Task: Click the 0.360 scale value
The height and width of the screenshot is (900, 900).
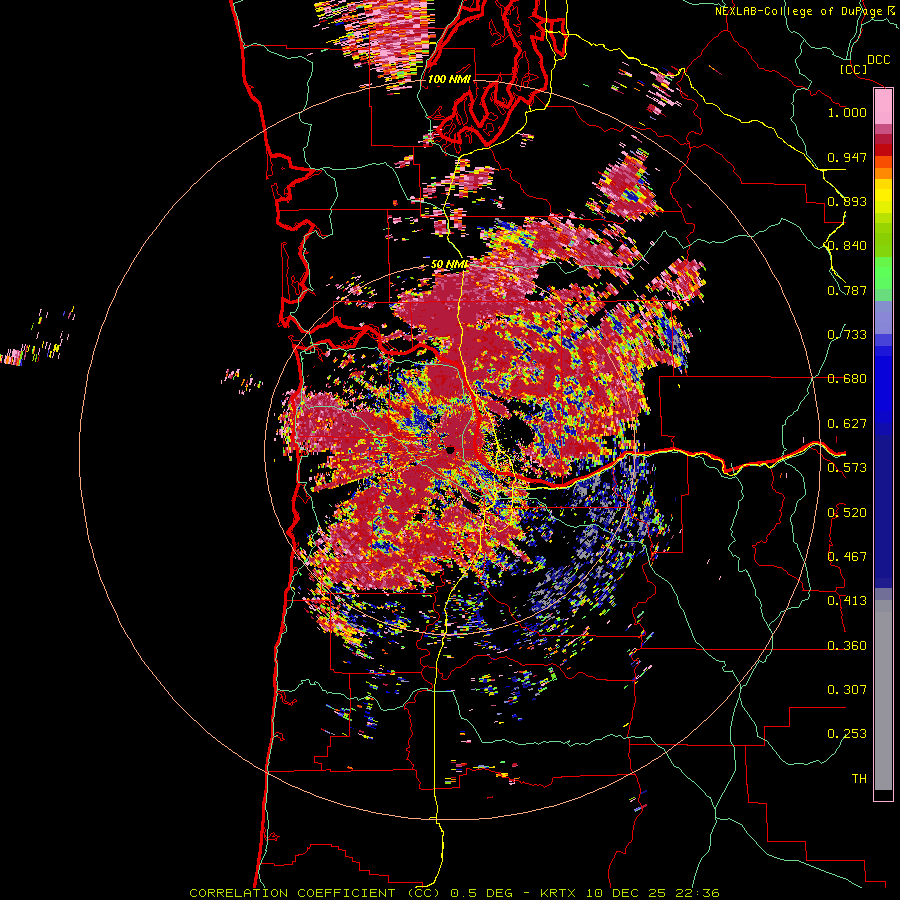Action: click(847, 646)
